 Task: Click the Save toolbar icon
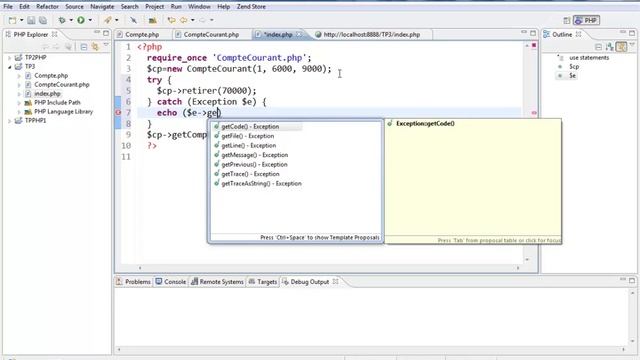[x=31, y=20]
